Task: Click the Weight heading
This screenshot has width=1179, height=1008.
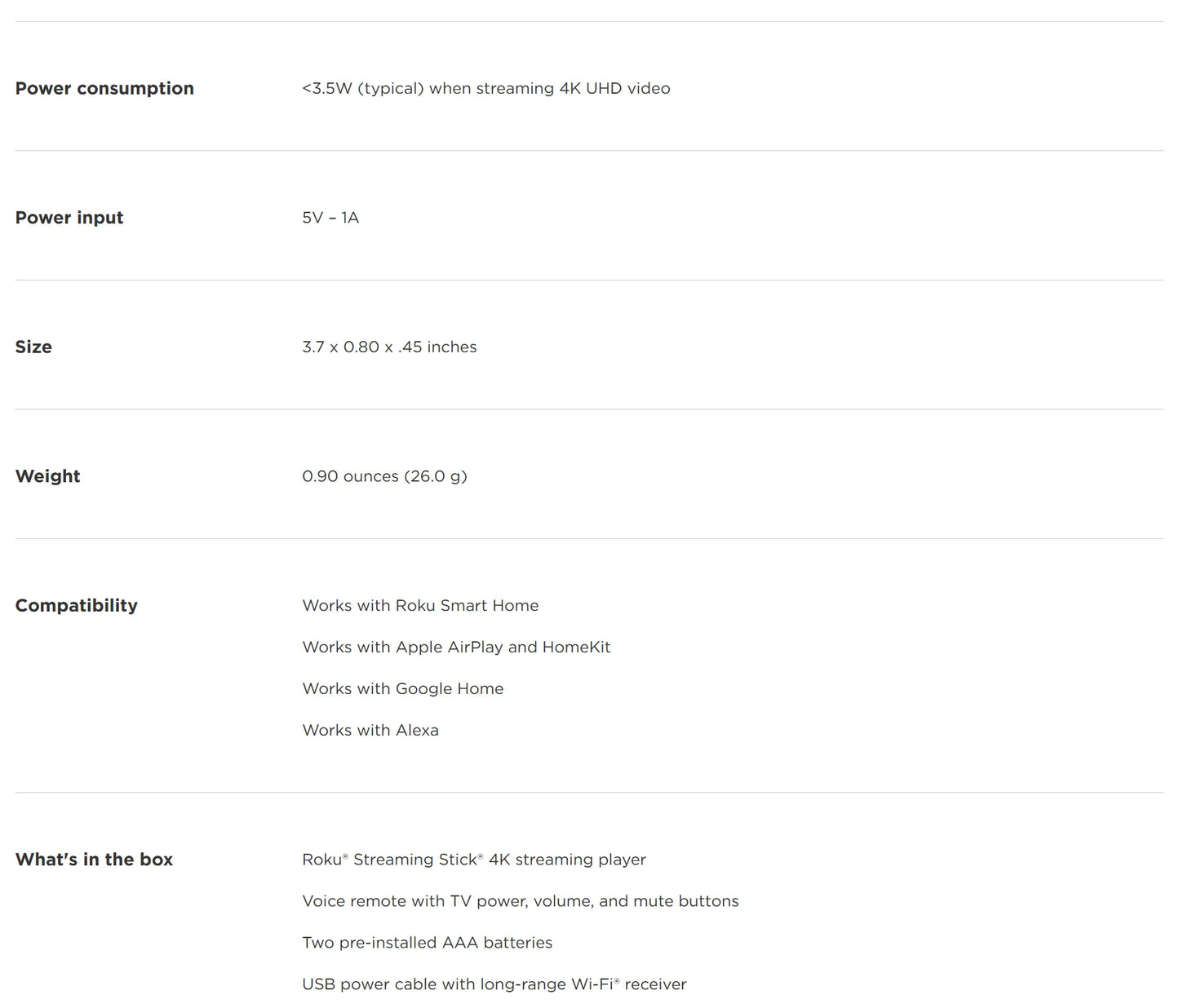Action: tap(47, 476)
